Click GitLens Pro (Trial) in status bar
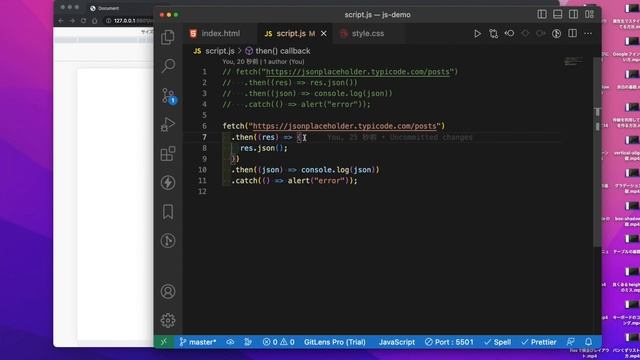The height and width of the screenshot is (360, 640). tap(334, 342)
